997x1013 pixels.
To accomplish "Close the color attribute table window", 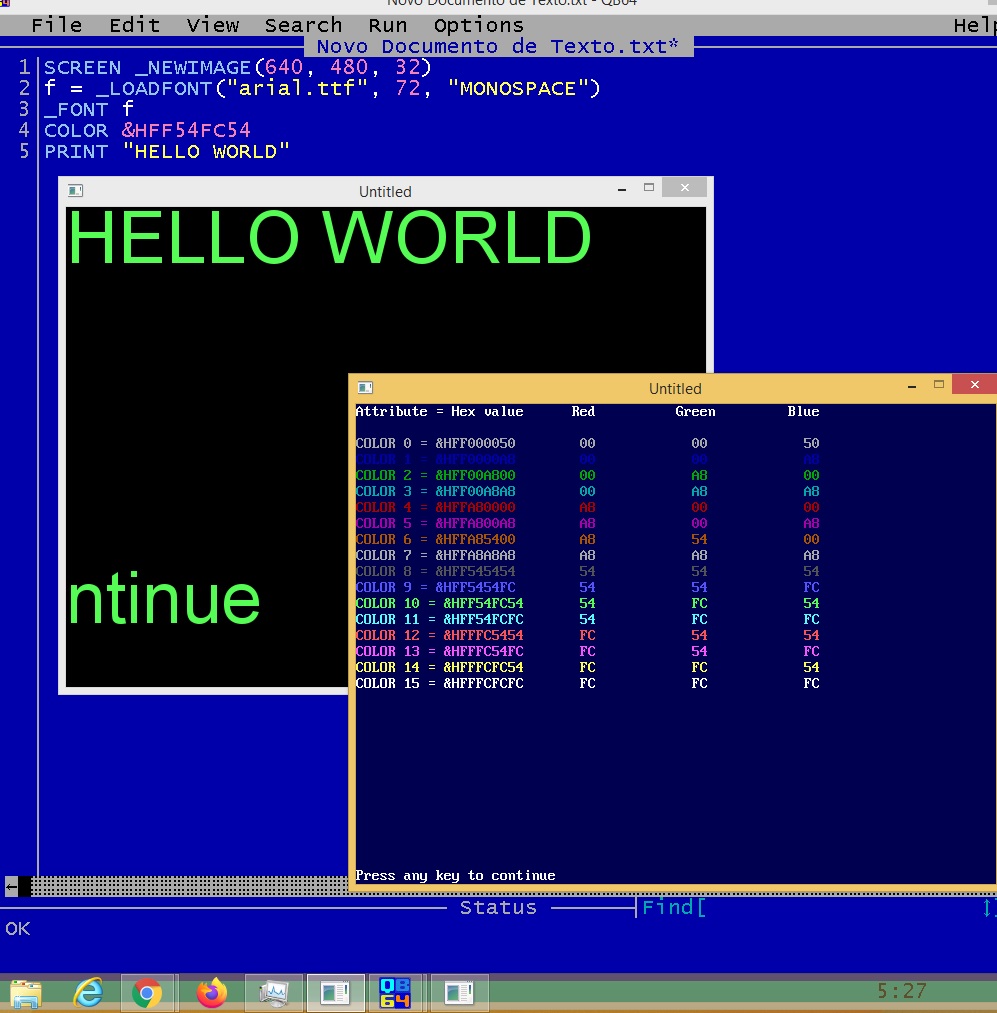I will pos(973,385).
